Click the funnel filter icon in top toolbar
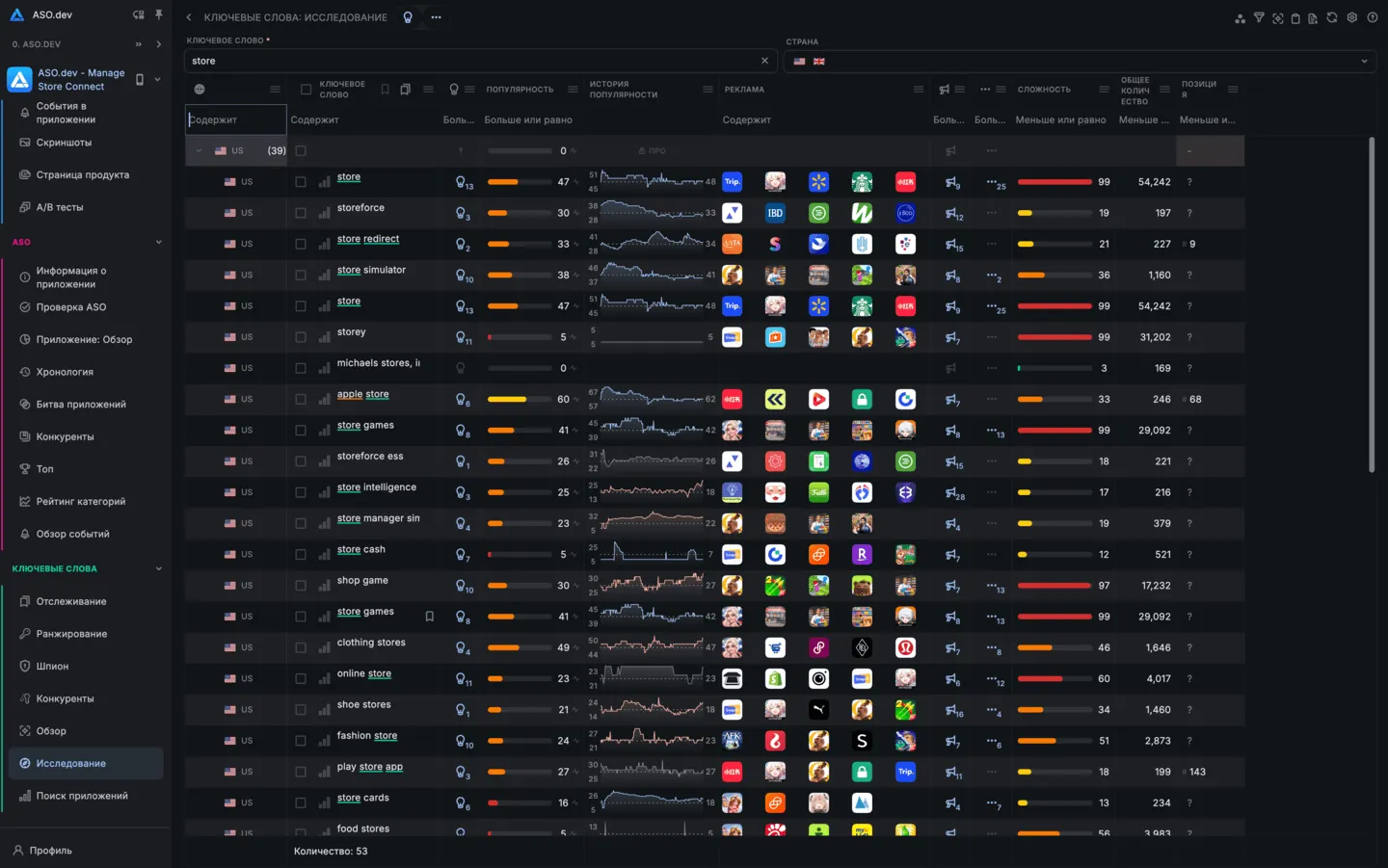The height and width of the screenshot is (868, 1388). [1259, 17]
